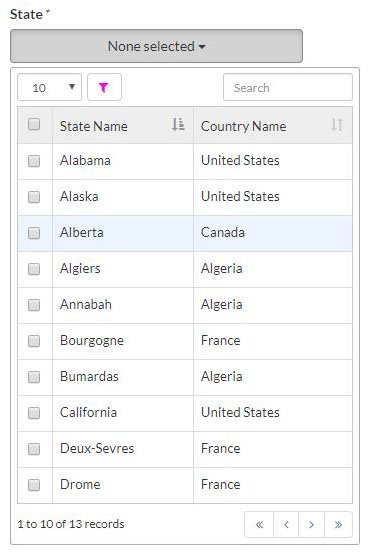The width and height of the screenshot is (370, 560).
Task: Check the Algiers row checkbox
Action: [x=34, y=269]
